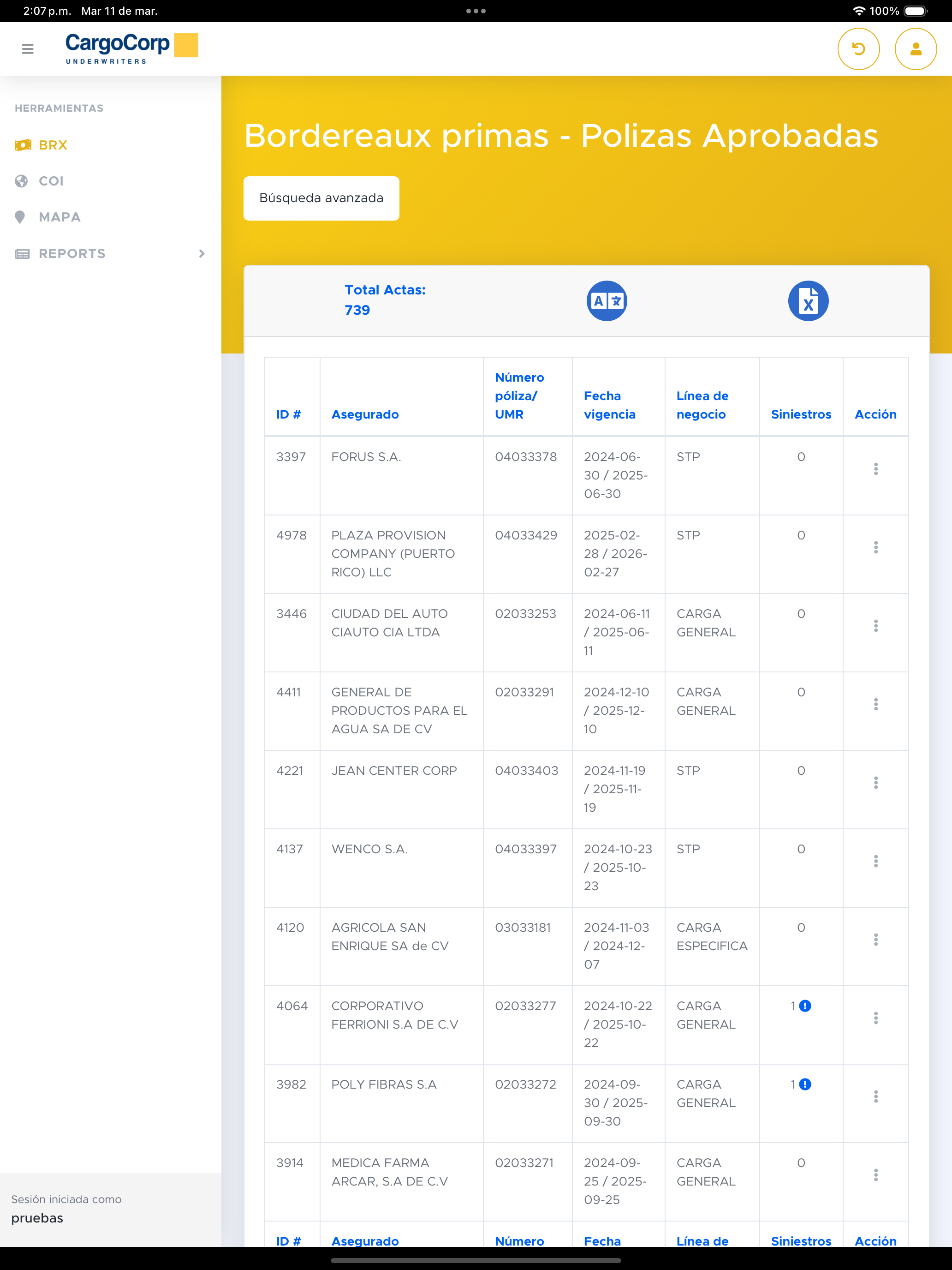Open action menu for WENCO S.A.
The width and height of the screenshot is (952, 1270).
pyautogui.click(x=876, y=861)
